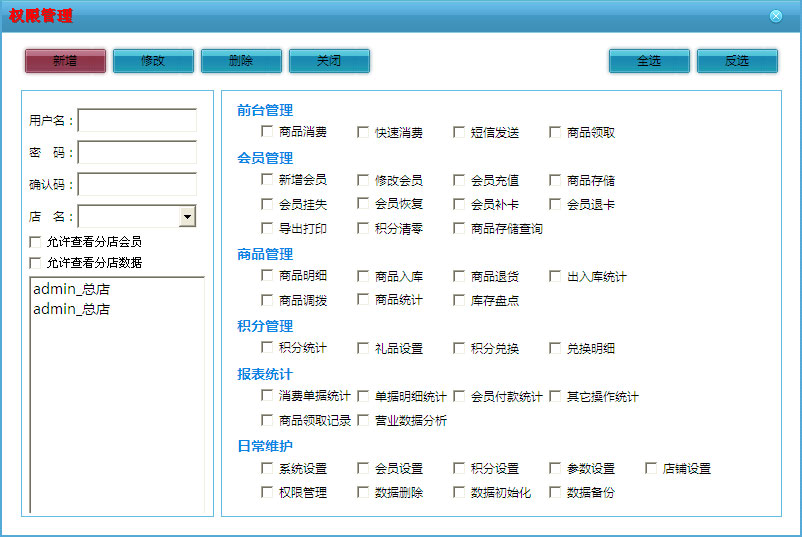This screenshot has height=537, width=802.
Task: Check 库存盘点 permission
Action: [459, 300]
